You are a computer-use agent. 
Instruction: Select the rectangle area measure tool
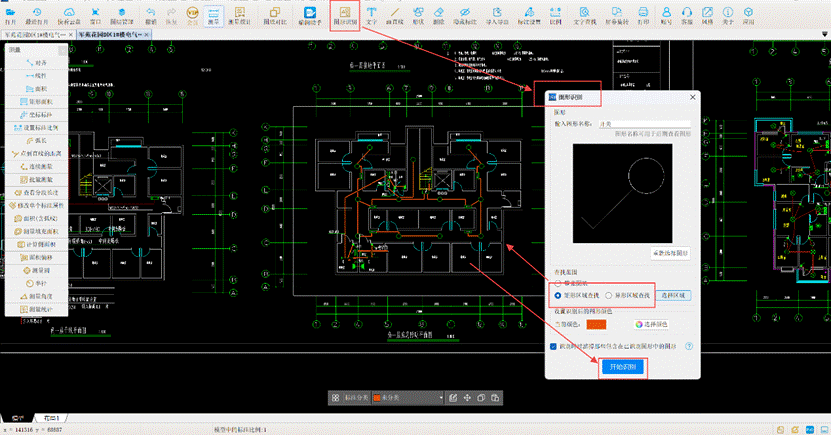click(x=36, y=102)
